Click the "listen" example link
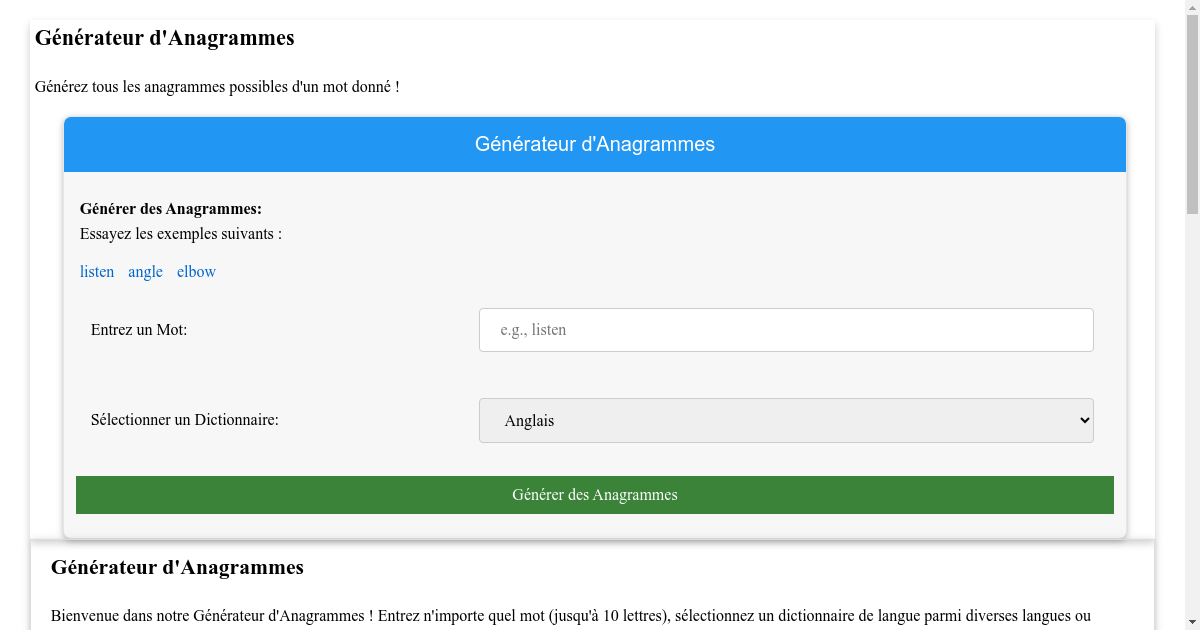Viewport: 1200px width, 630px height. 97,271
